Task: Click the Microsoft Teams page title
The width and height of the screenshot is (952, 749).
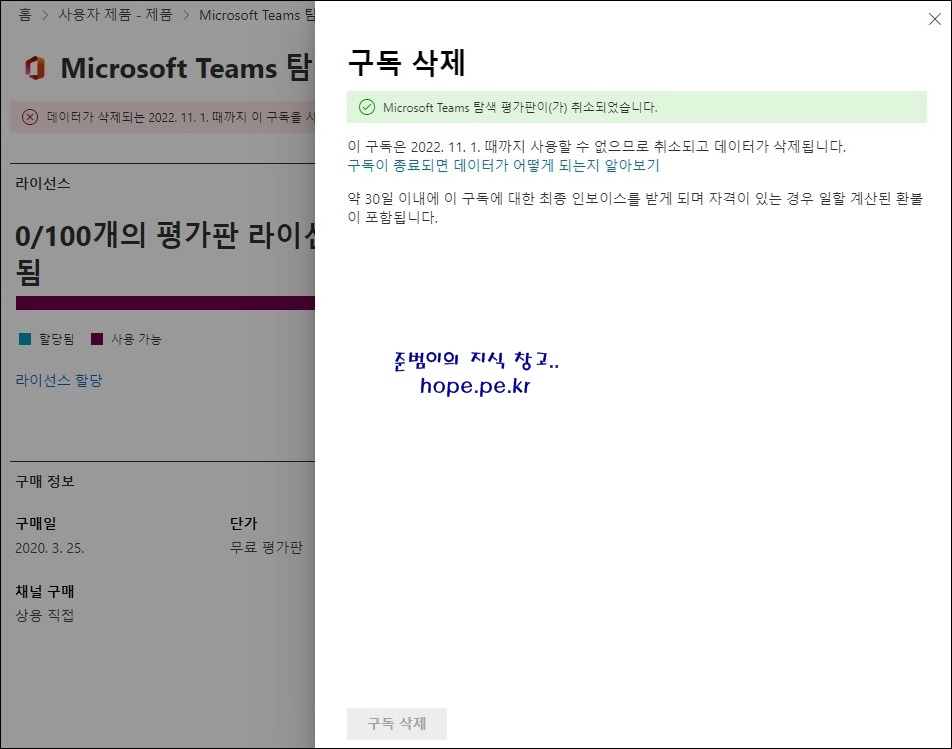Action: coord(186,68)
